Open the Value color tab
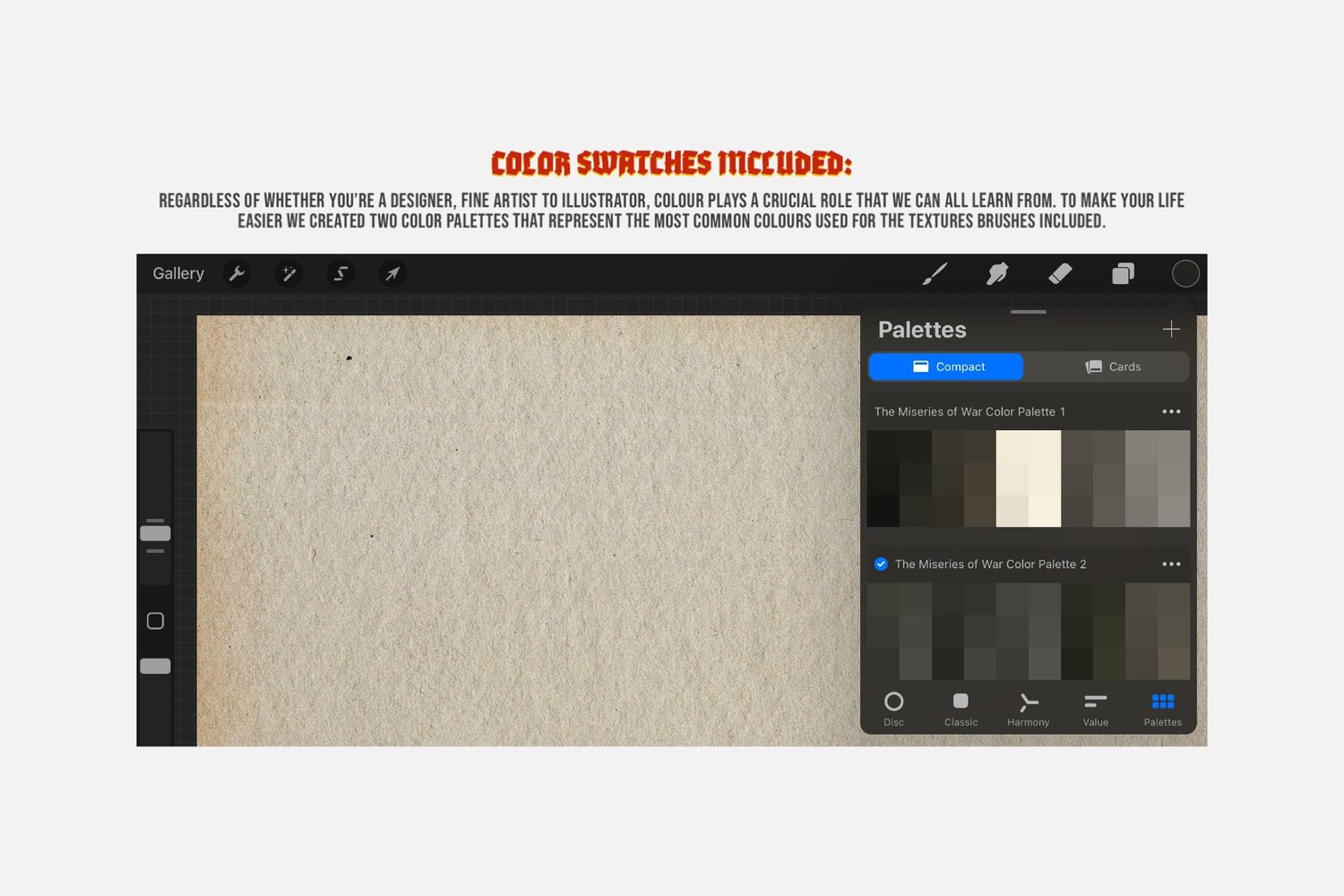This screenshot has height=896, width=1344. (x=1095, y=709)
